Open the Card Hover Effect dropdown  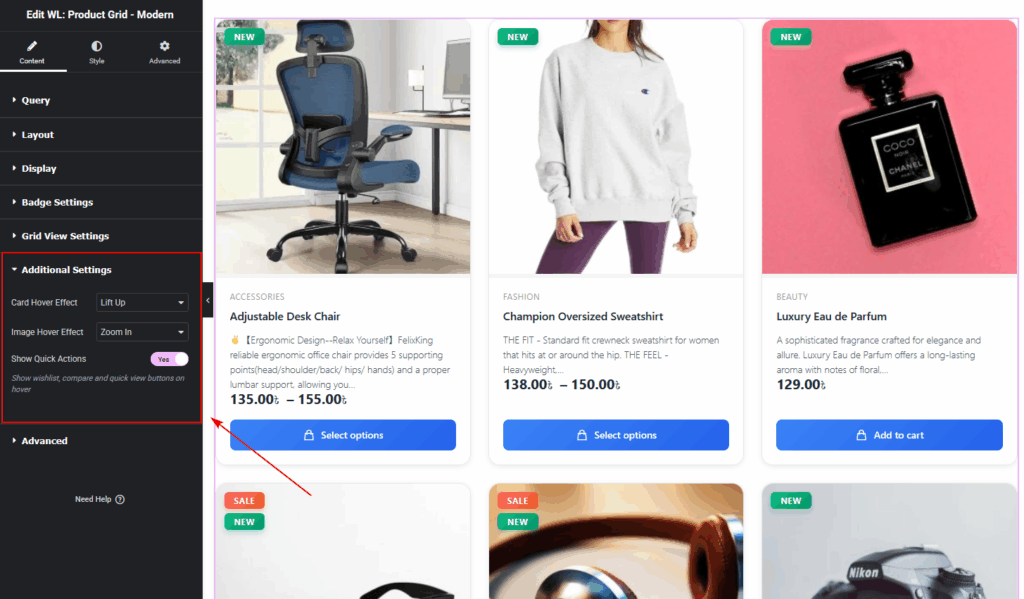point(142,302)
